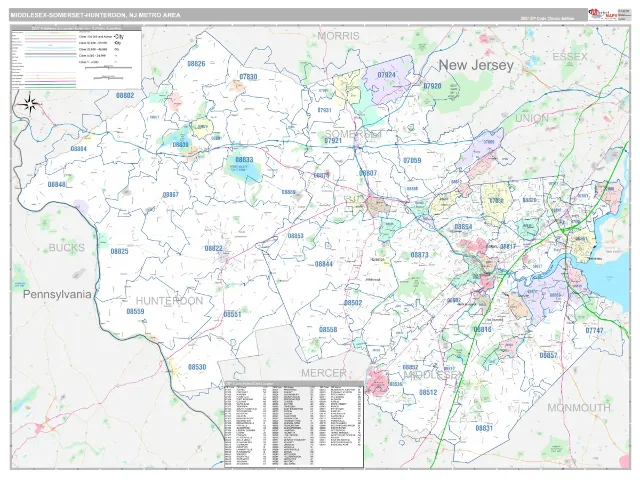Click the UNION county label
Image resolution: width=640 pixels, height=480 pixels.
532,118
